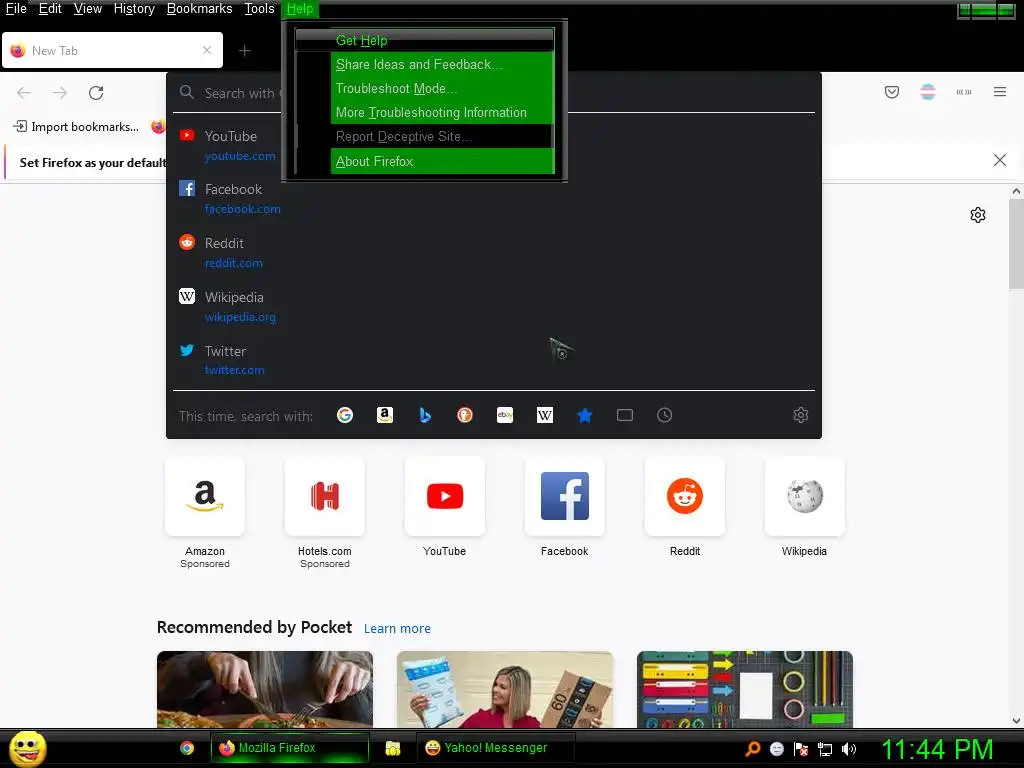Open the Edit menu
Image resolution: width=1024 pixels, height=768 pixels.
coord(50,8)
